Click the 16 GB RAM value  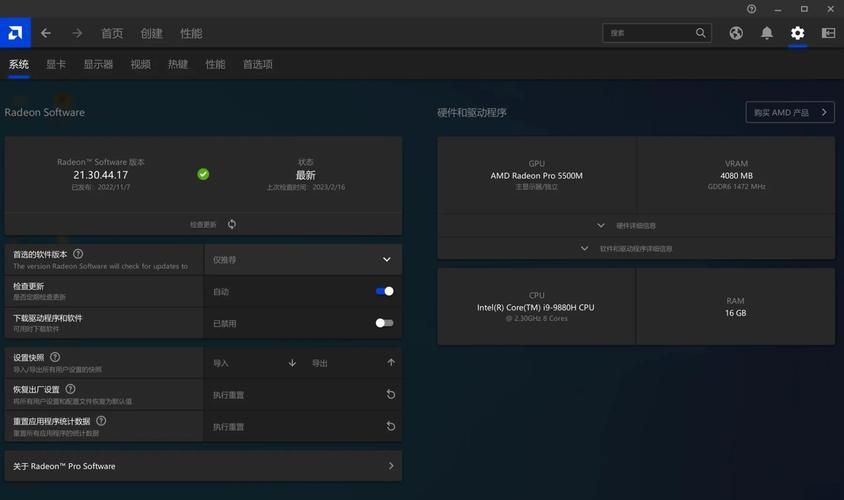[x=735, y=313]
